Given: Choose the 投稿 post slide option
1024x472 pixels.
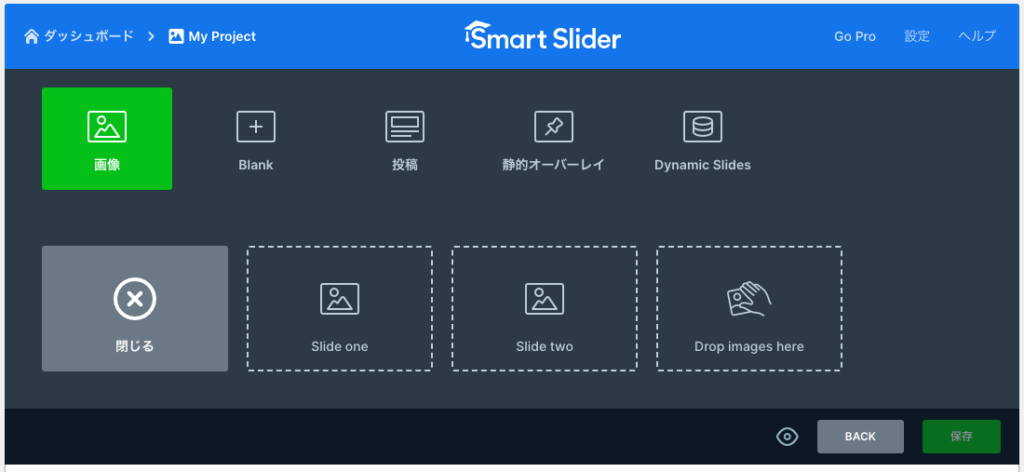Looking at the screenshot, I should pos(404,138).
